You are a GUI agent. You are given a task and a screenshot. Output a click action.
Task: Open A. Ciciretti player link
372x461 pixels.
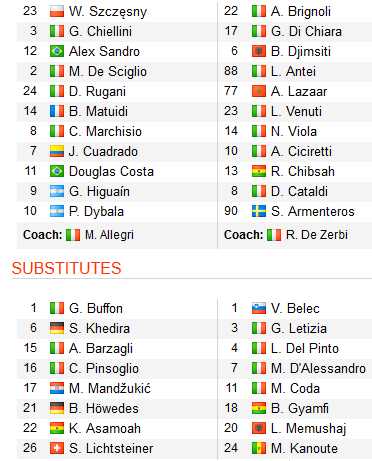301,152
